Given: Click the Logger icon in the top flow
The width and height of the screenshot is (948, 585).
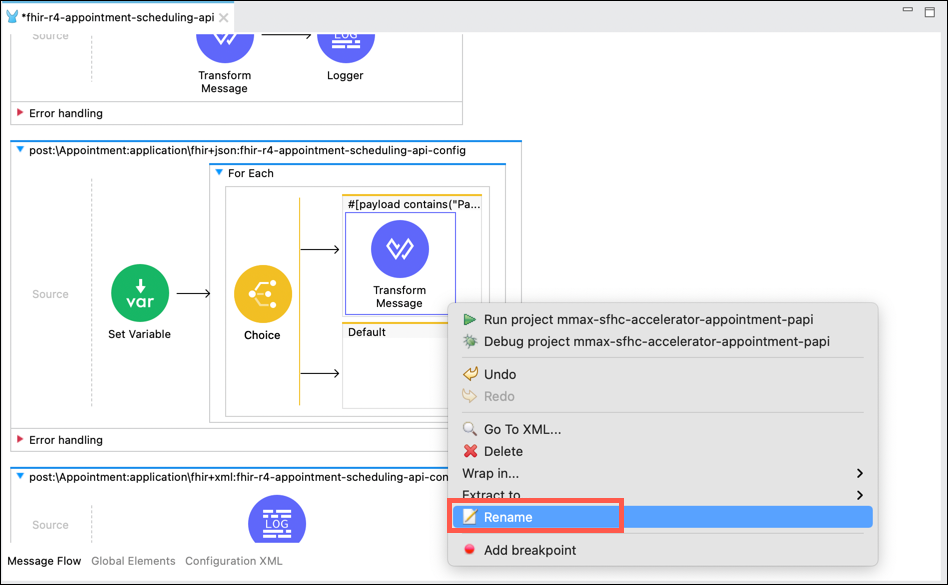Looking at the screenshot, I should click(346, 47).
